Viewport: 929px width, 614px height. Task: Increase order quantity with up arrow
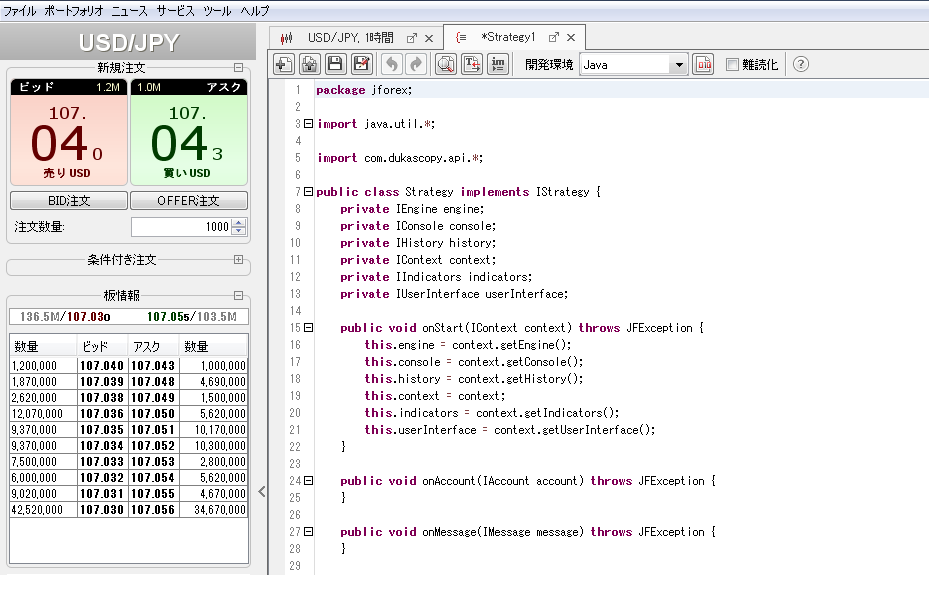(x=239, y=223)
